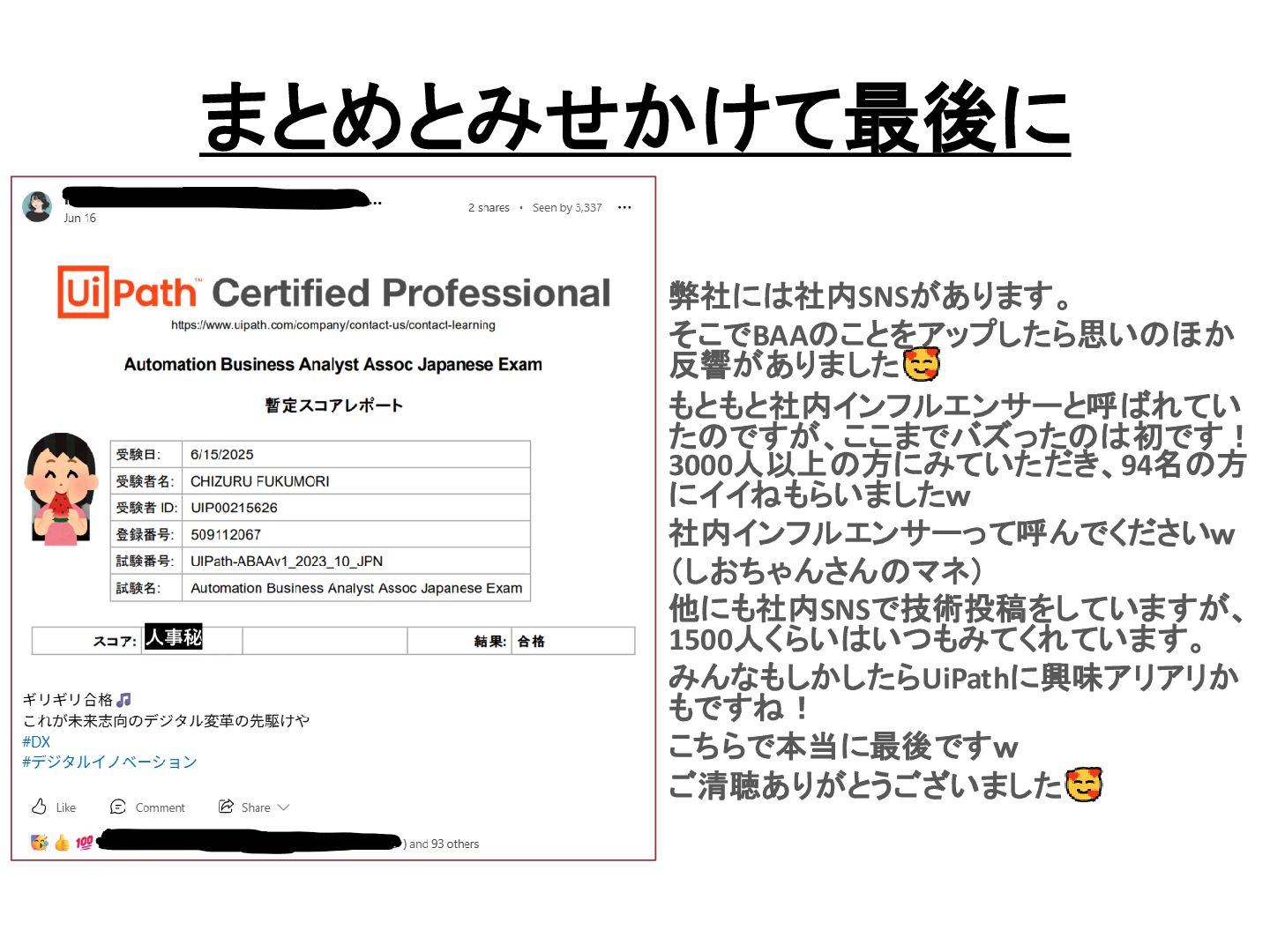Click the slide title まとめとみせかけて最後に
The width and height of the screenshot is (1270, 952).
635,116
